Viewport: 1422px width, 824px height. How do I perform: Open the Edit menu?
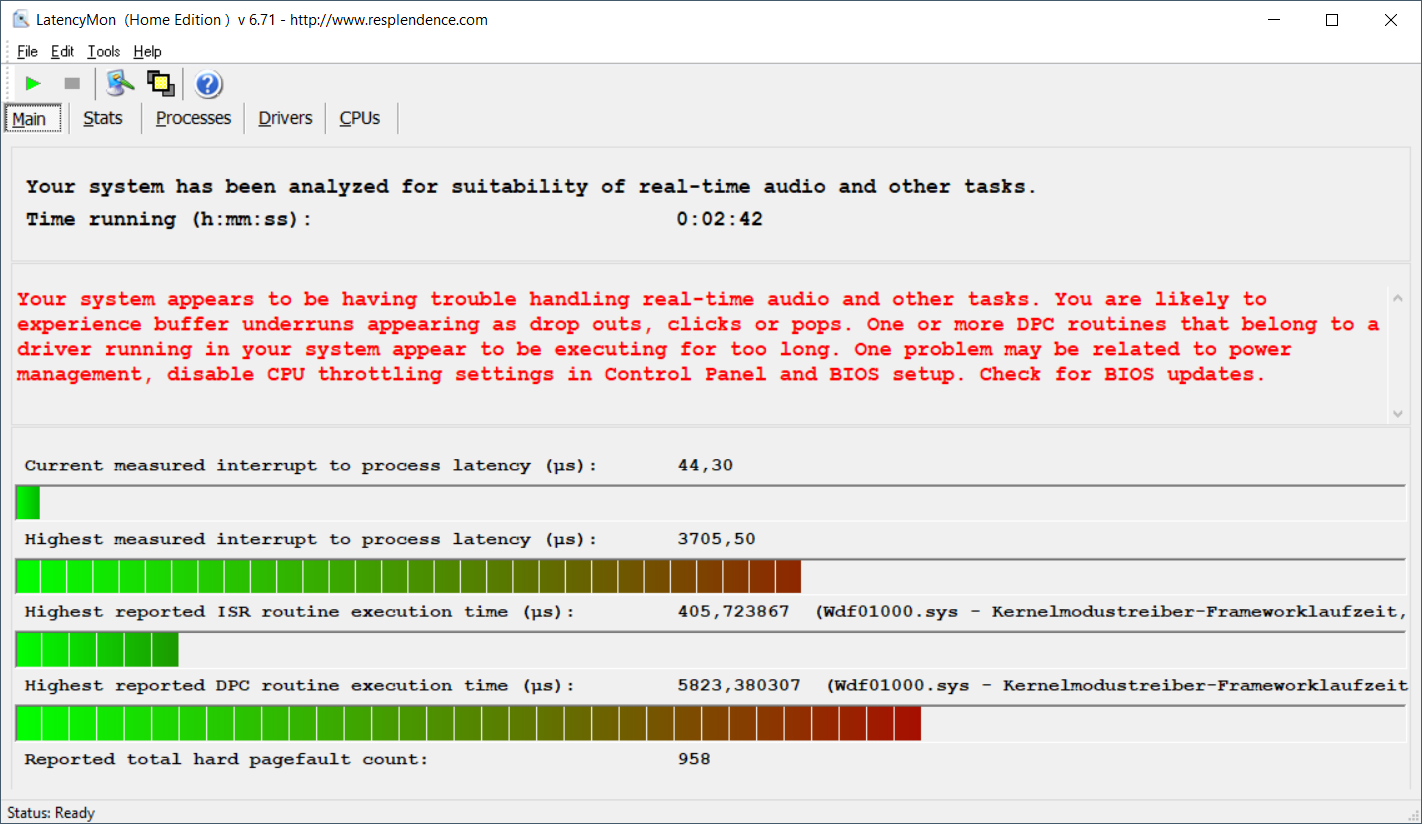click(63, 51)
